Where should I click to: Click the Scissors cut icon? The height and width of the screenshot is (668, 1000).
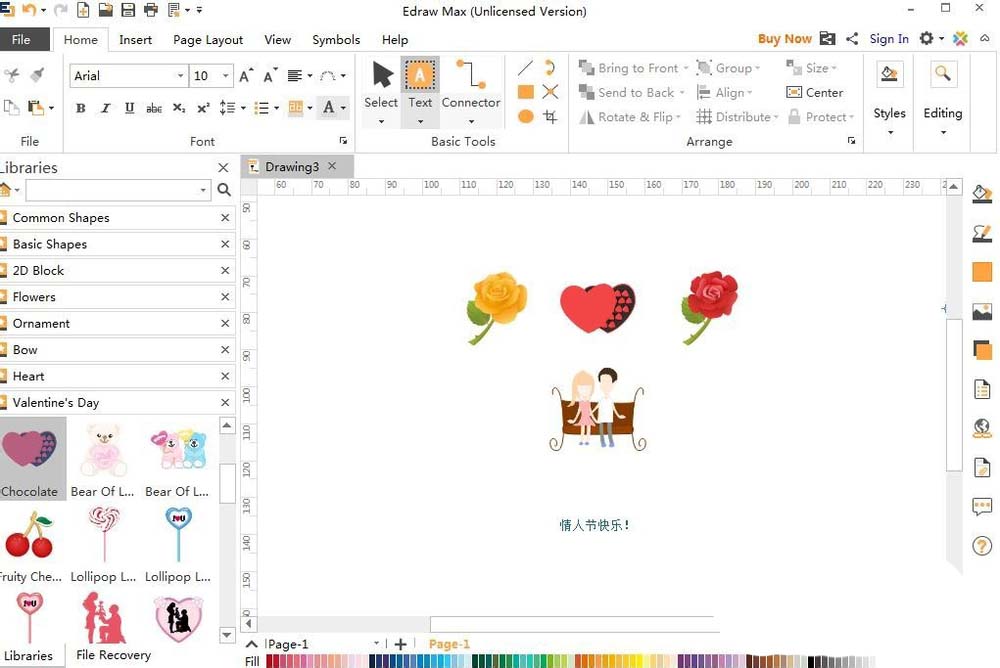[12, 74]
